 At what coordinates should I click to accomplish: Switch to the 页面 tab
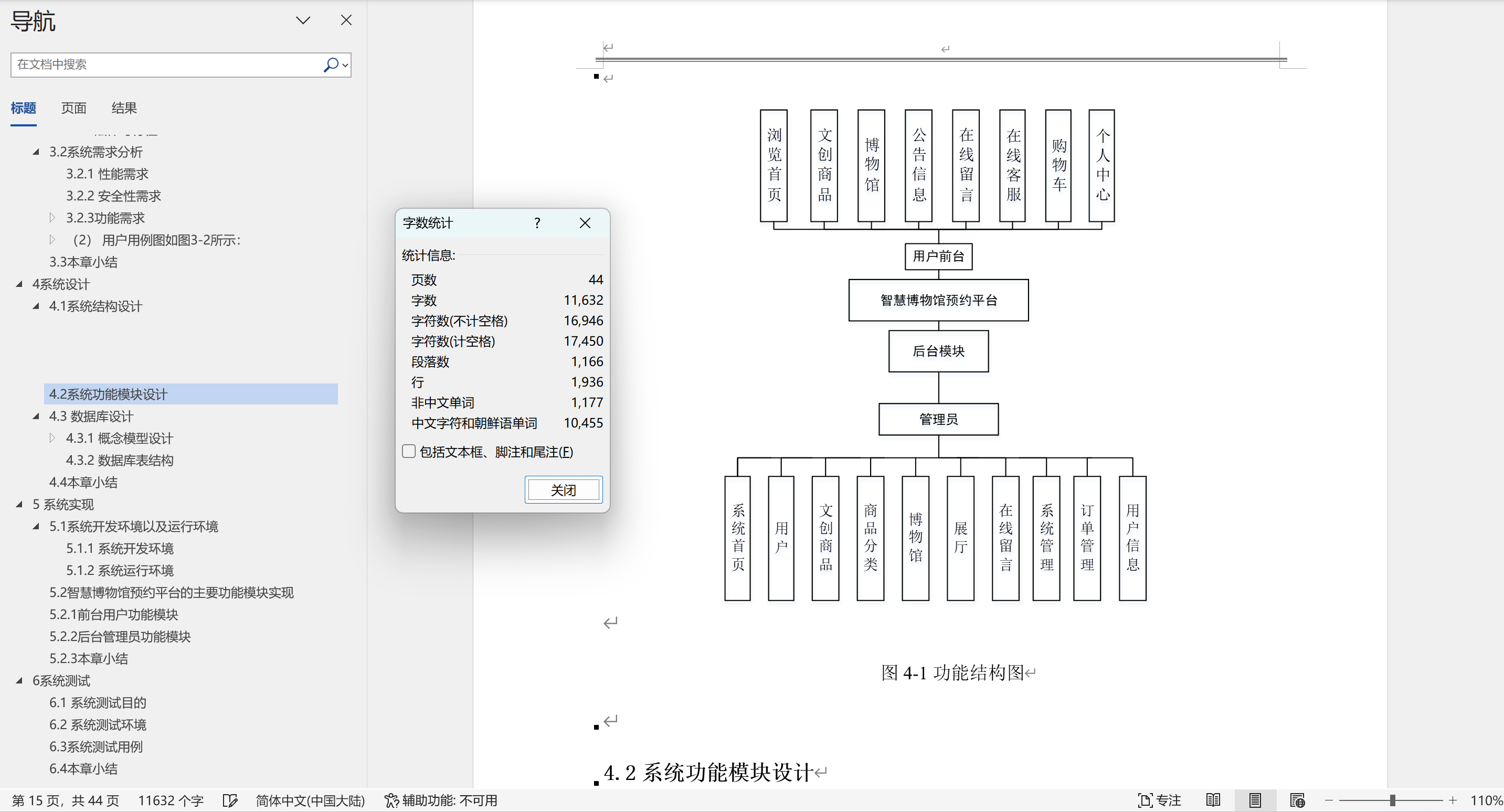[73, 108]
